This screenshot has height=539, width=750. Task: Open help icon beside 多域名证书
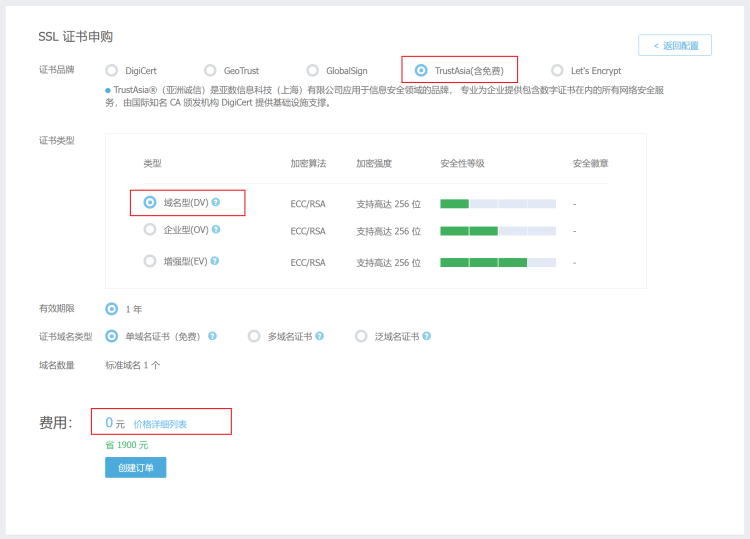(x=320, y=336)
